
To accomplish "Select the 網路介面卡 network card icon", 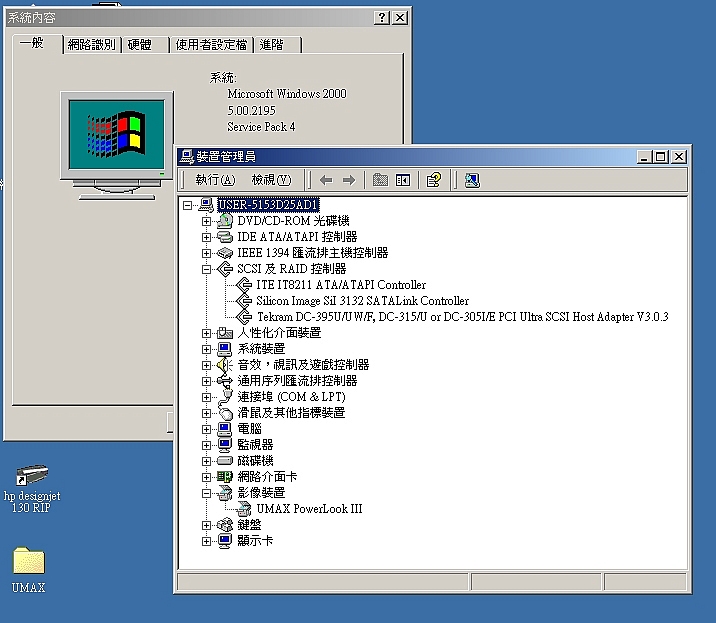I will click(x=224, y=477).
